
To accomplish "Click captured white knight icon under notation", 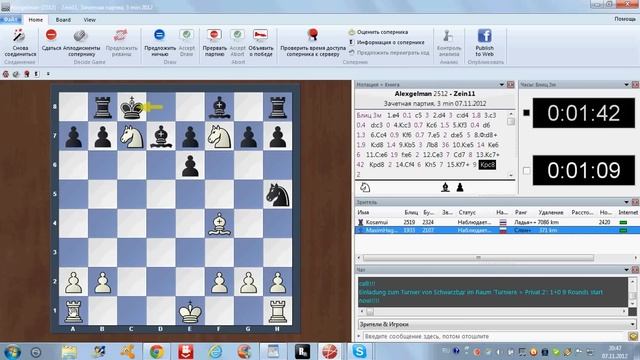I will pyautogui.click(x=365, y=187).
